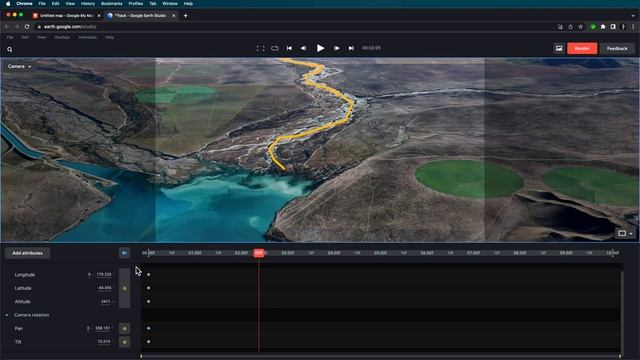640x360 pixels.
Task: Click the share page icon in address bar
Action: click(x=570, y=27)
